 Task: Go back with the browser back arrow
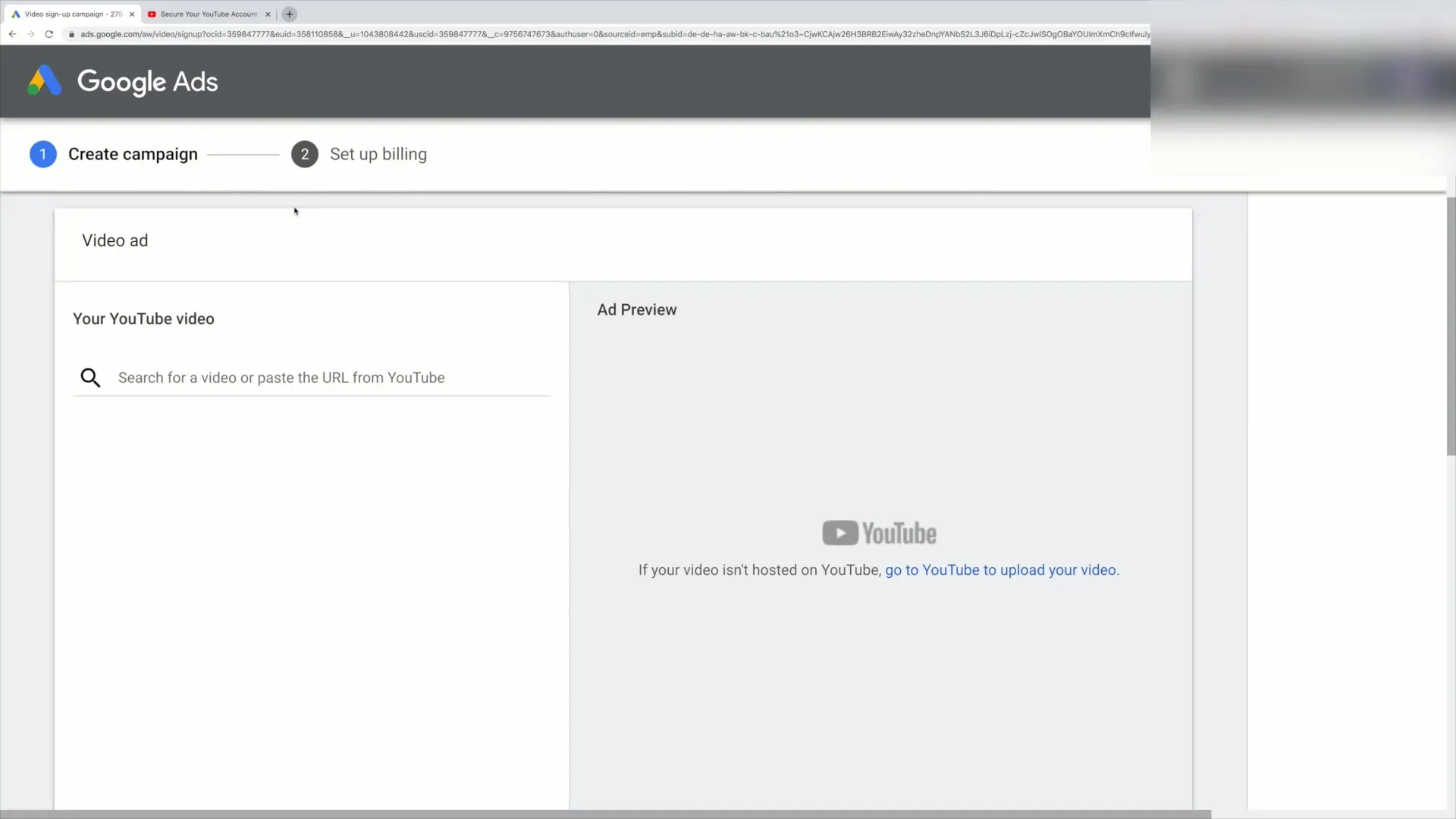tap(12, 34)
